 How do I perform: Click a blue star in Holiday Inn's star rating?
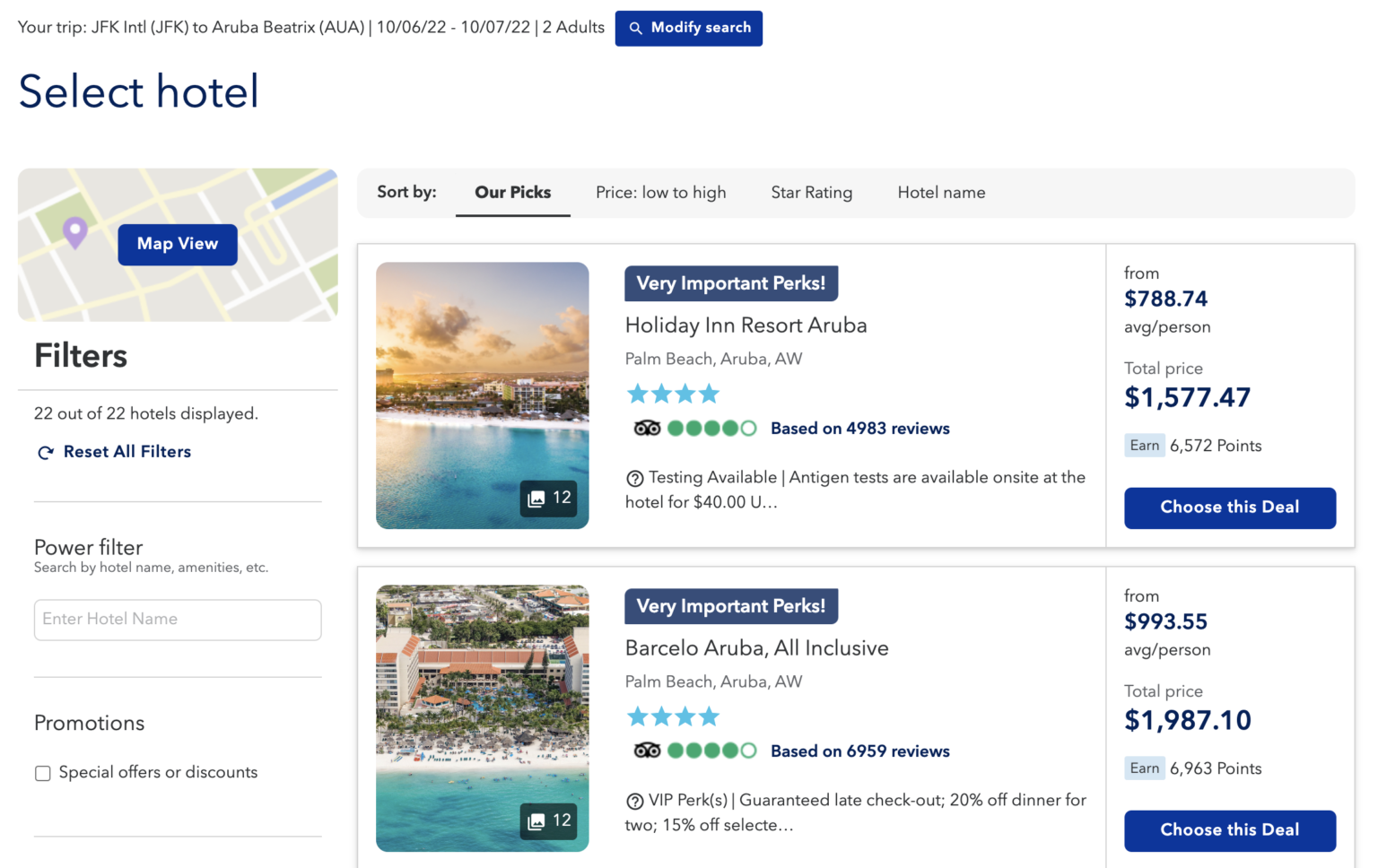tap(637, 393)
